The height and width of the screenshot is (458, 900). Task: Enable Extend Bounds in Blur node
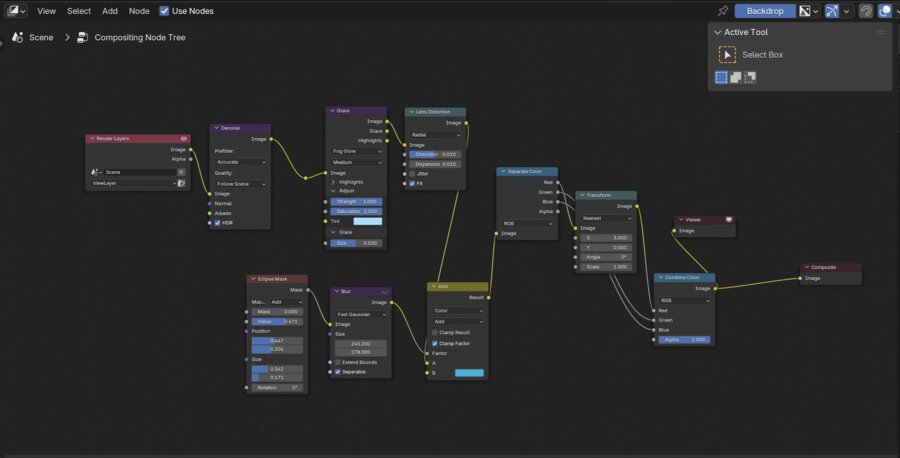coord(338,362)
